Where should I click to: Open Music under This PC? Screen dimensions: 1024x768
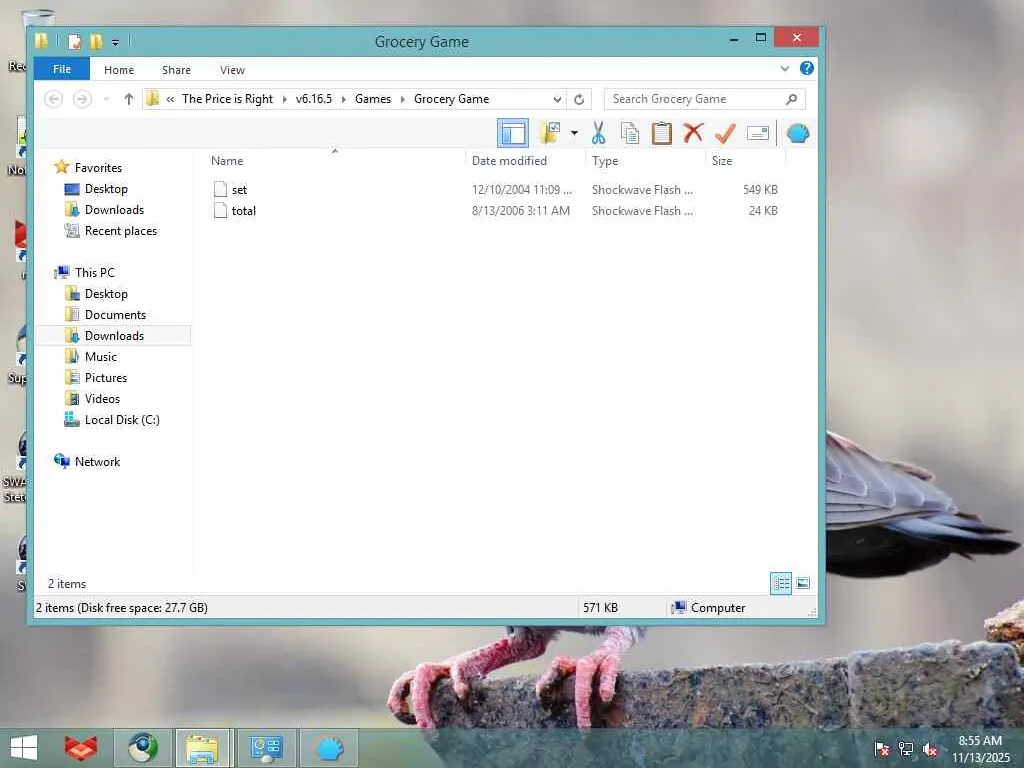(x=101, y=357)
